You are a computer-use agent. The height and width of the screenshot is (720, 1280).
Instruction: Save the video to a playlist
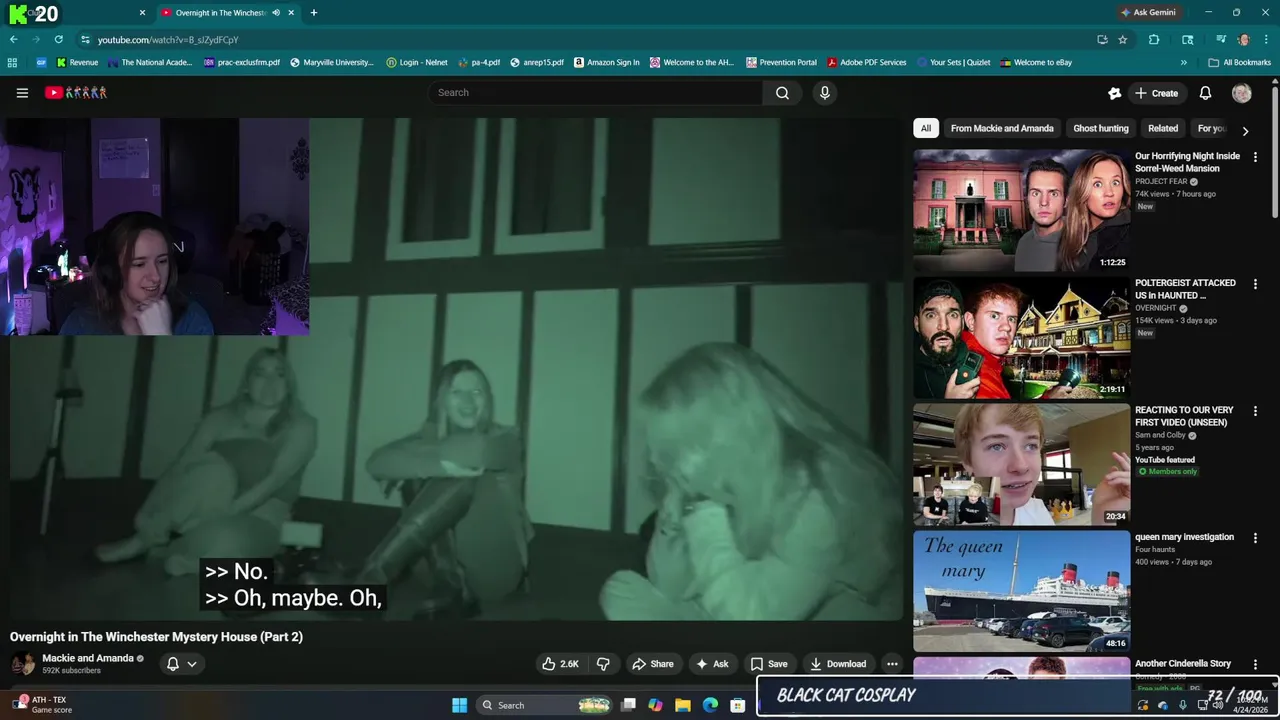(x=769, y=664)
